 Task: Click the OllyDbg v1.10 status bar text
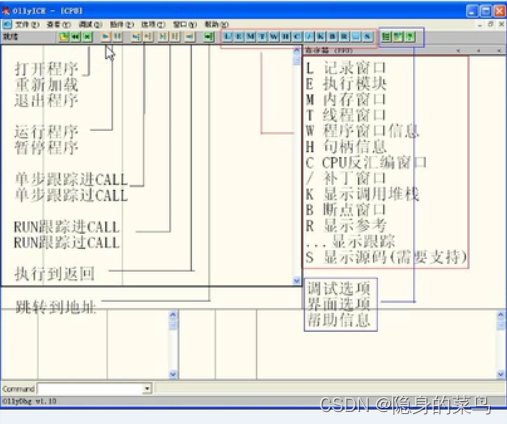pos(30,401)
